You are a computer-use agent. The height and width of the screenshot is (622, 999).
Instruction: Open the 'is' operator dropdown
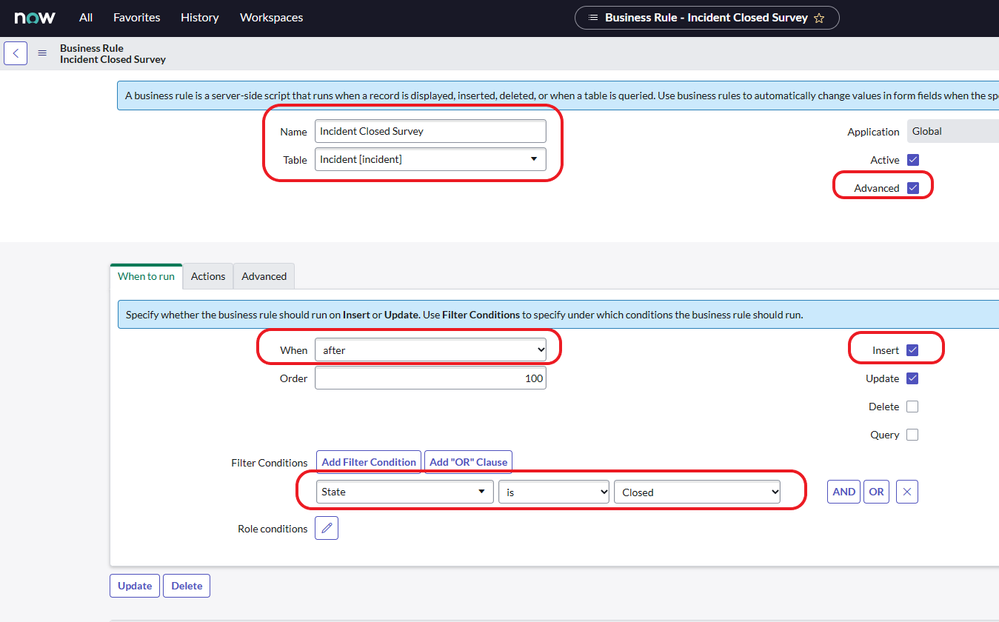tap(554, 492)
